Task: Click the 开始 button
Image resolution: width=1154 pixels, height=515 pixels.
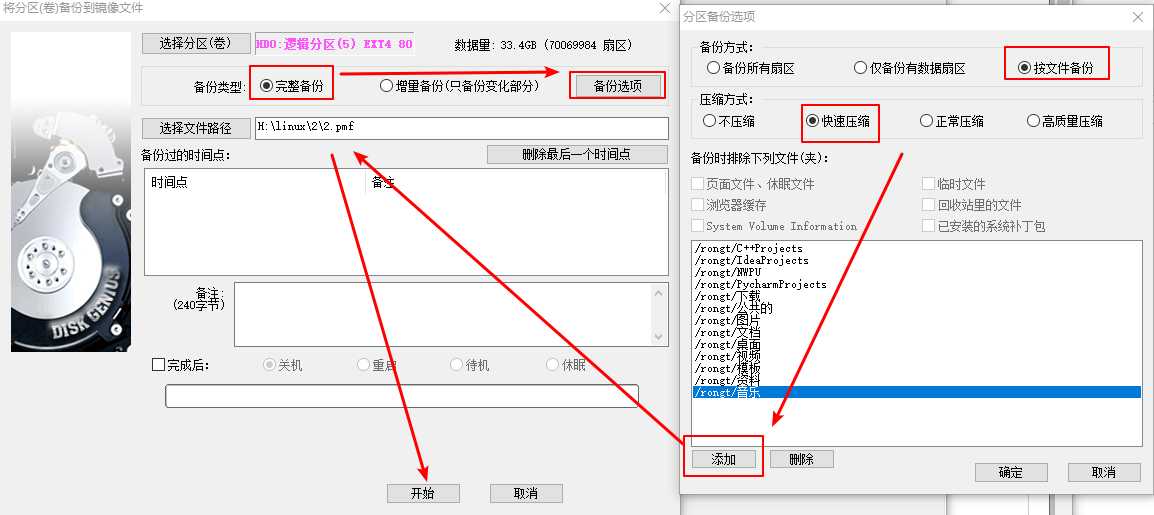Action: pyautogui.click(x=423, y=493)
